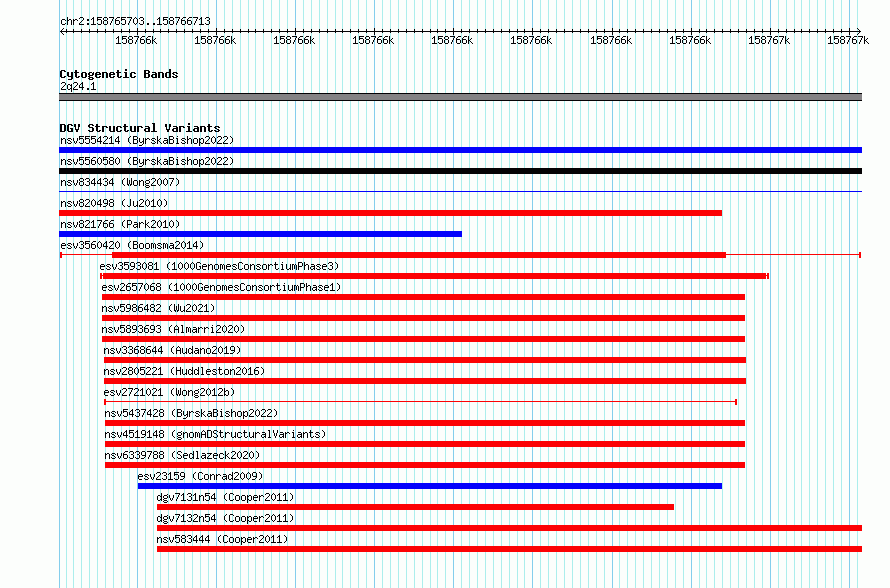Open the esv2721021 (Wong2012b) label

[x=169, y=392]
